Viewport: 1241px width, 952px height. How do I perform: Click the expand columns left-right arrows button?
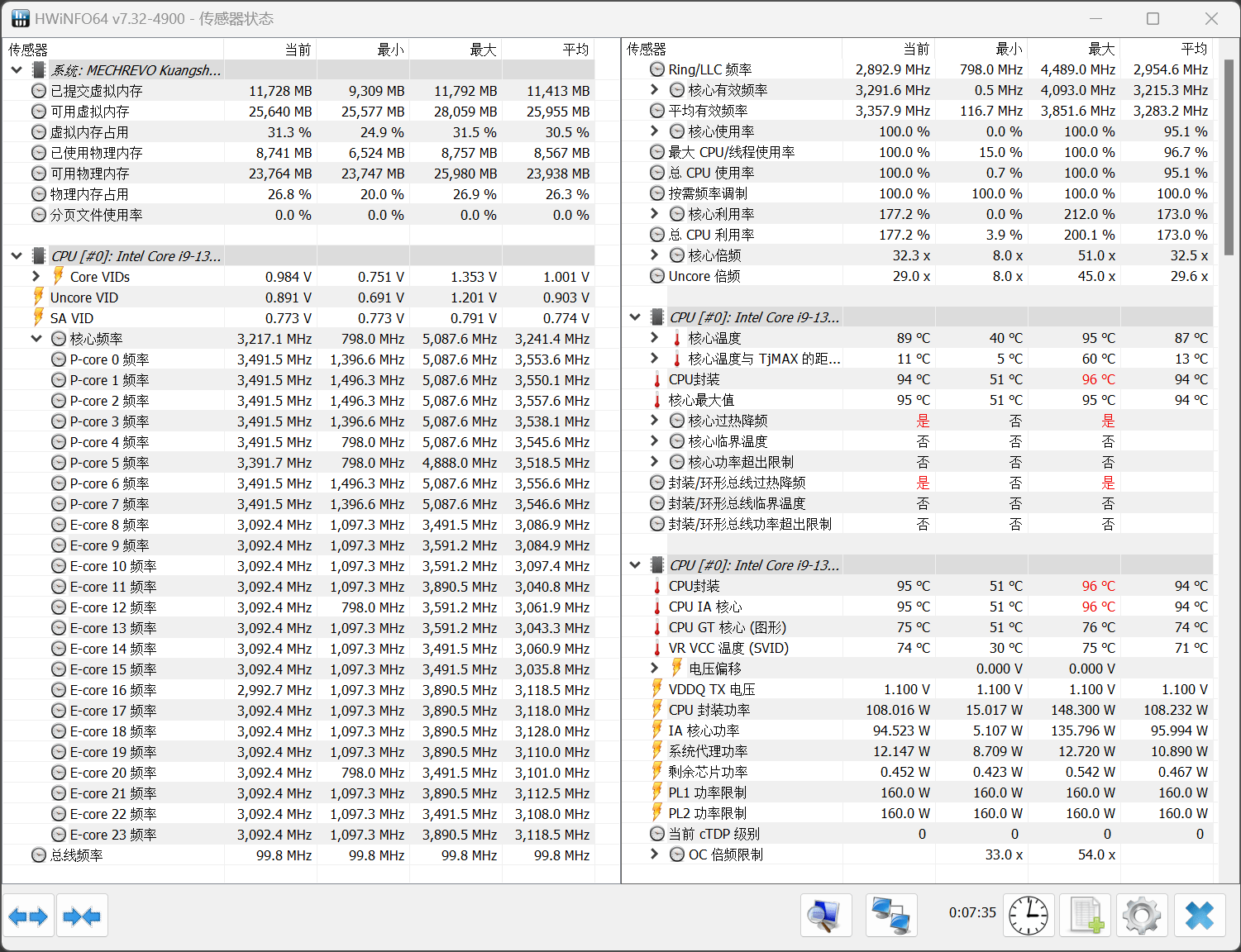28,916
